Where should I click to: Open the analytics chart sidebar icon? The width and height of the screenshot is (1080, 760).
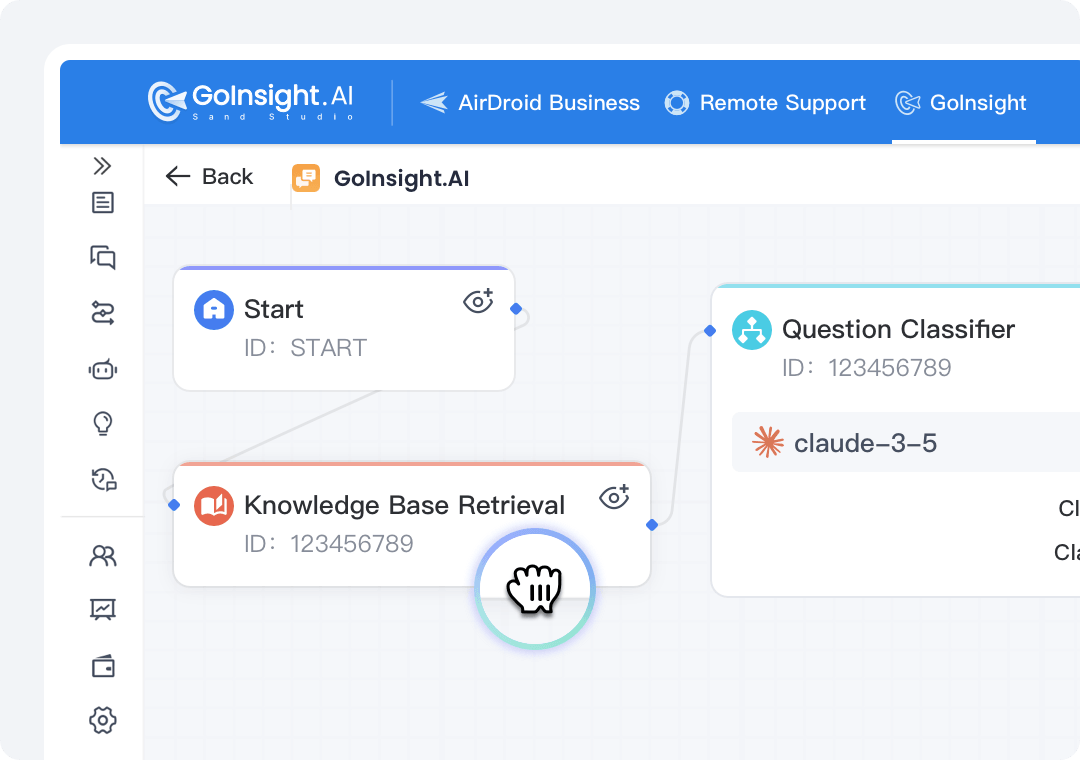102,609
